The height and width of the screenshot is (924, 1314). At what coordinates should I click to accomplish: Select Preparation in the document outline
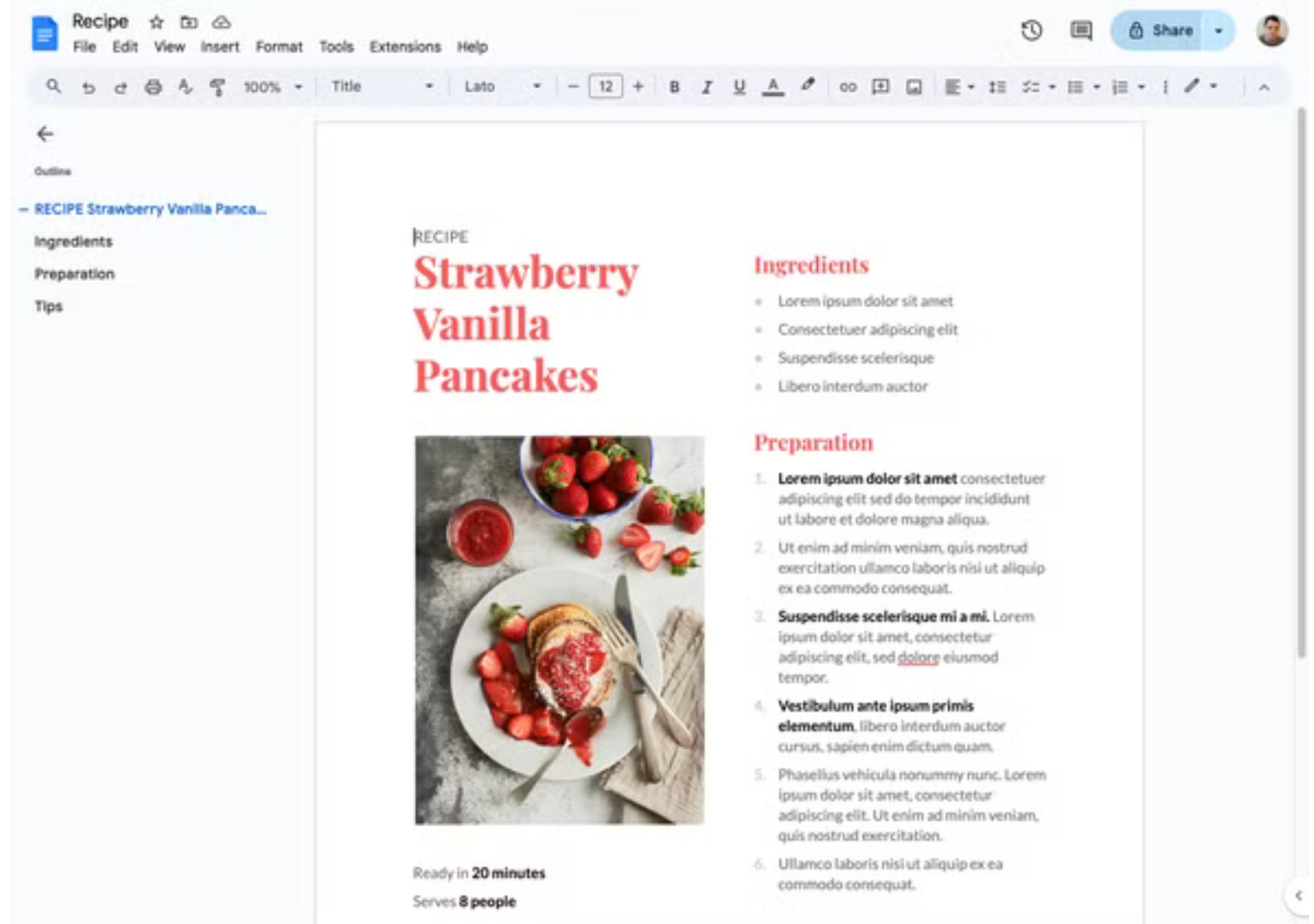(x=74, y=274)
